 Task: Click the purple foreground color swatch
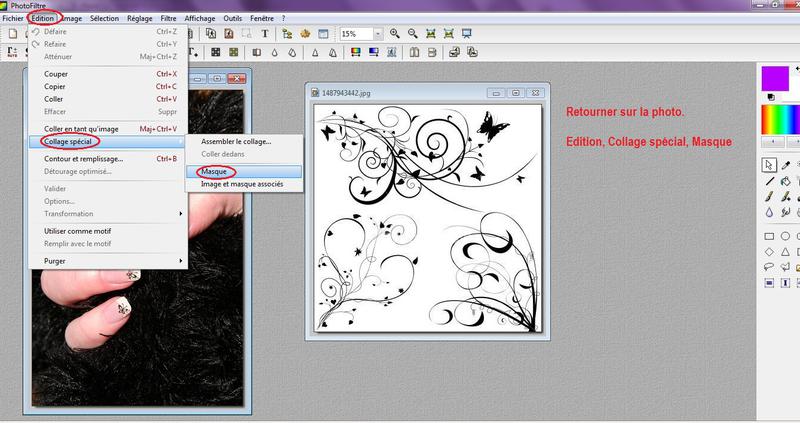tap(773, 78)
